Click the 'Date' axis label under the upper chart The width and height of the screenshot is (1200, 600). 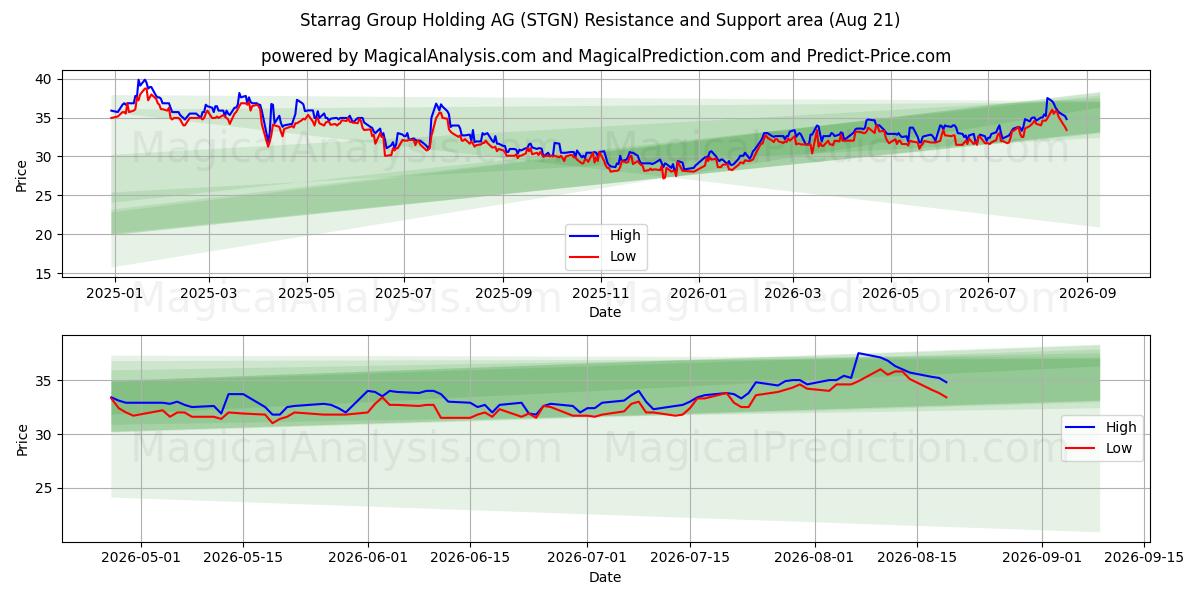tap(605, 313)
